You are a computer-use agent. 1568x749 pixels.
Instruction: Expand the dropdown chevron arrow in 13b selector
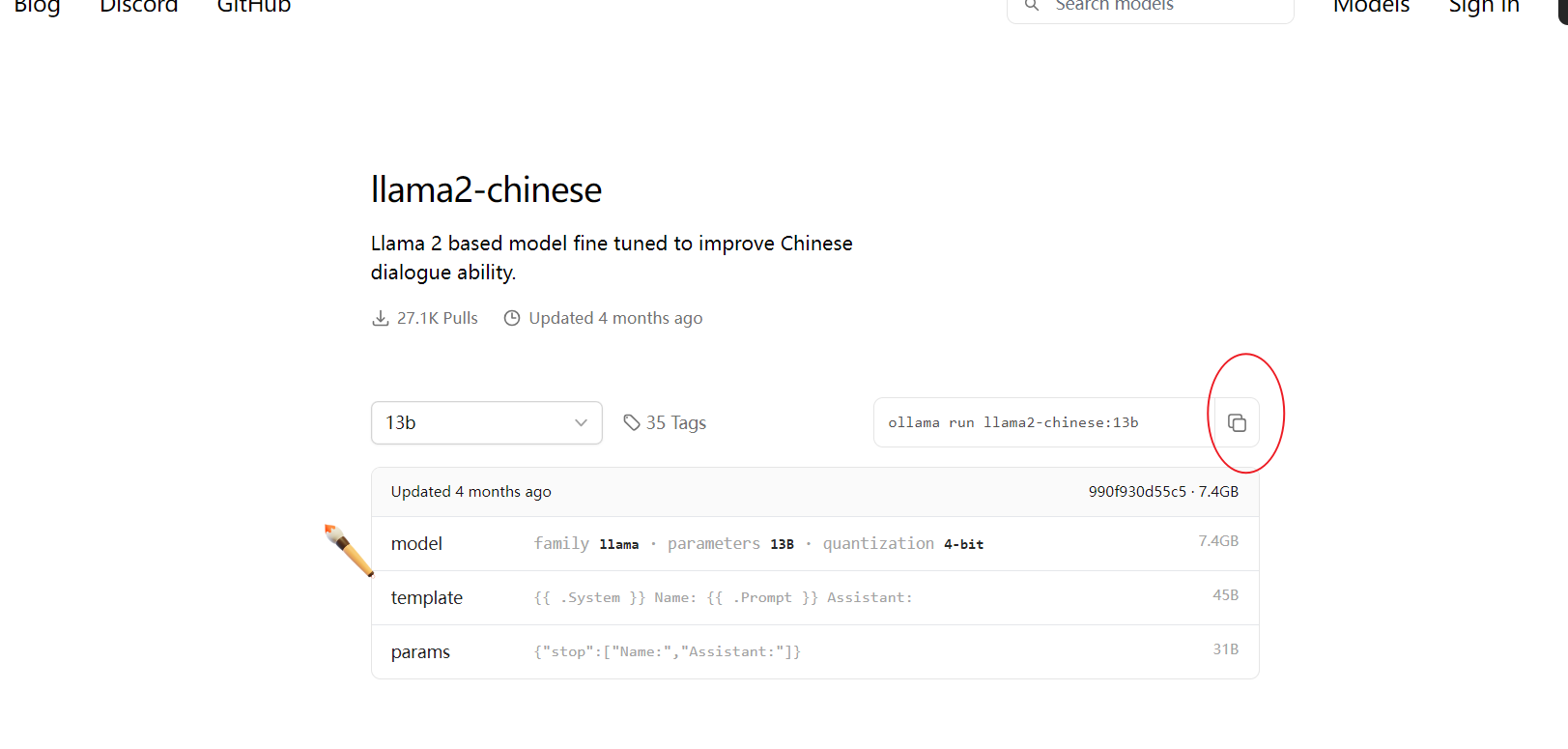(581, 422)
